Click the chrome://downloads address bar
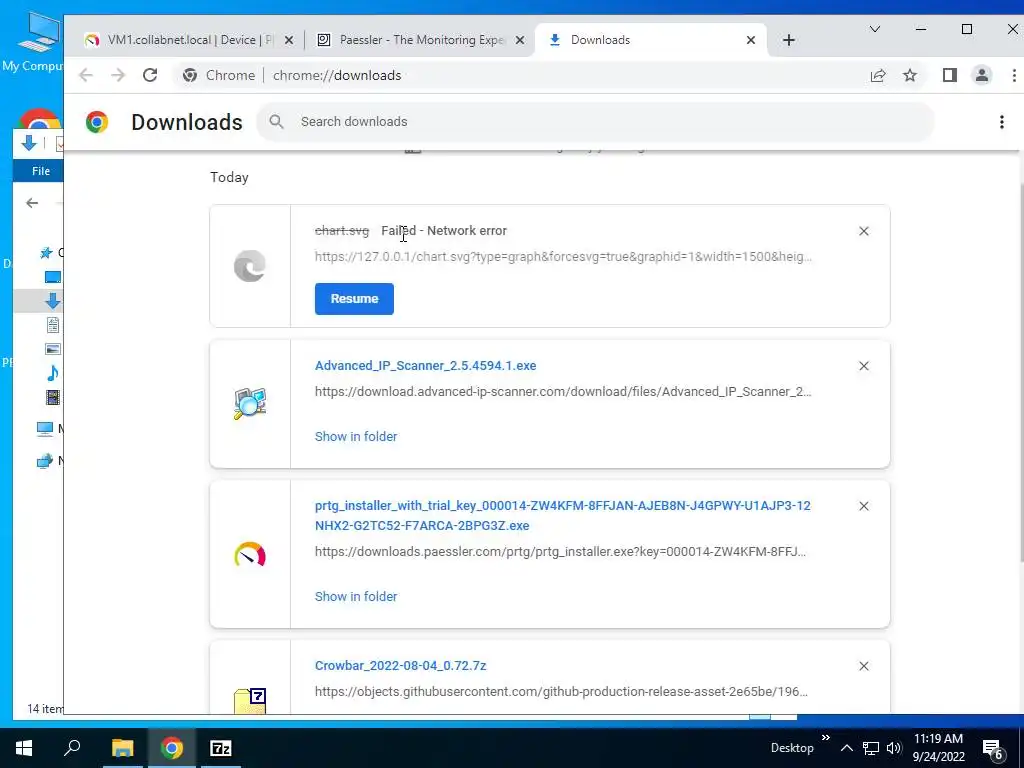Screen dimensions: 1024x768 [519, 75]
